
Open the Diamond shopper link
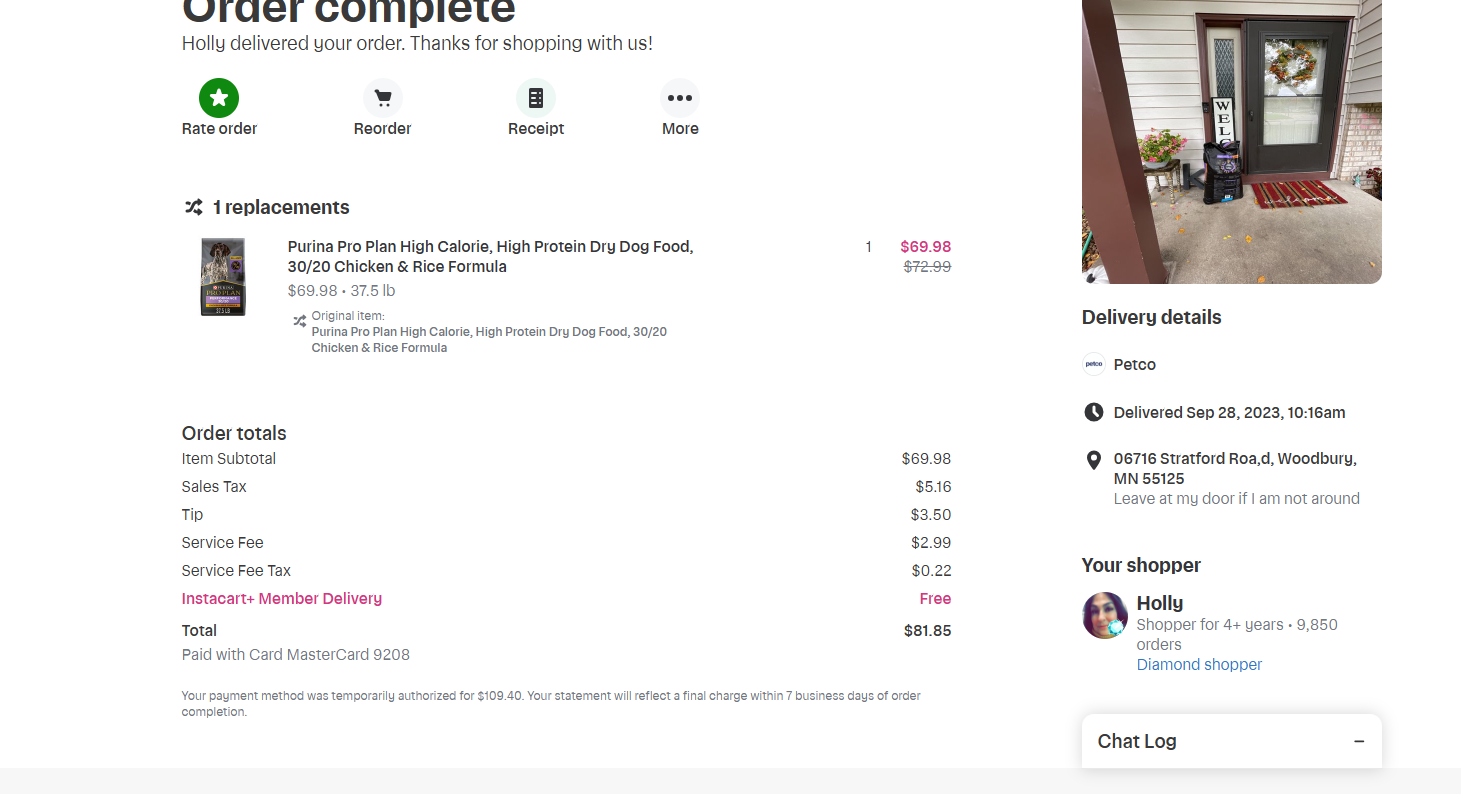pyautogui.click(x=1199, y=664)
